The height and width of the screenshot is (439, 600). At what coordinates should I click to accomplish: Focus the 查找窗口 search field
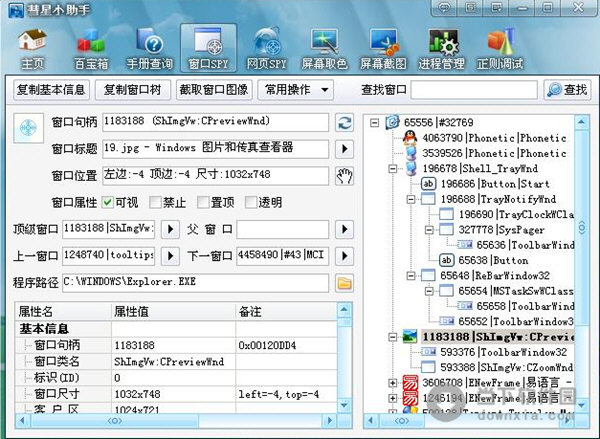click(x=474, y=90)
